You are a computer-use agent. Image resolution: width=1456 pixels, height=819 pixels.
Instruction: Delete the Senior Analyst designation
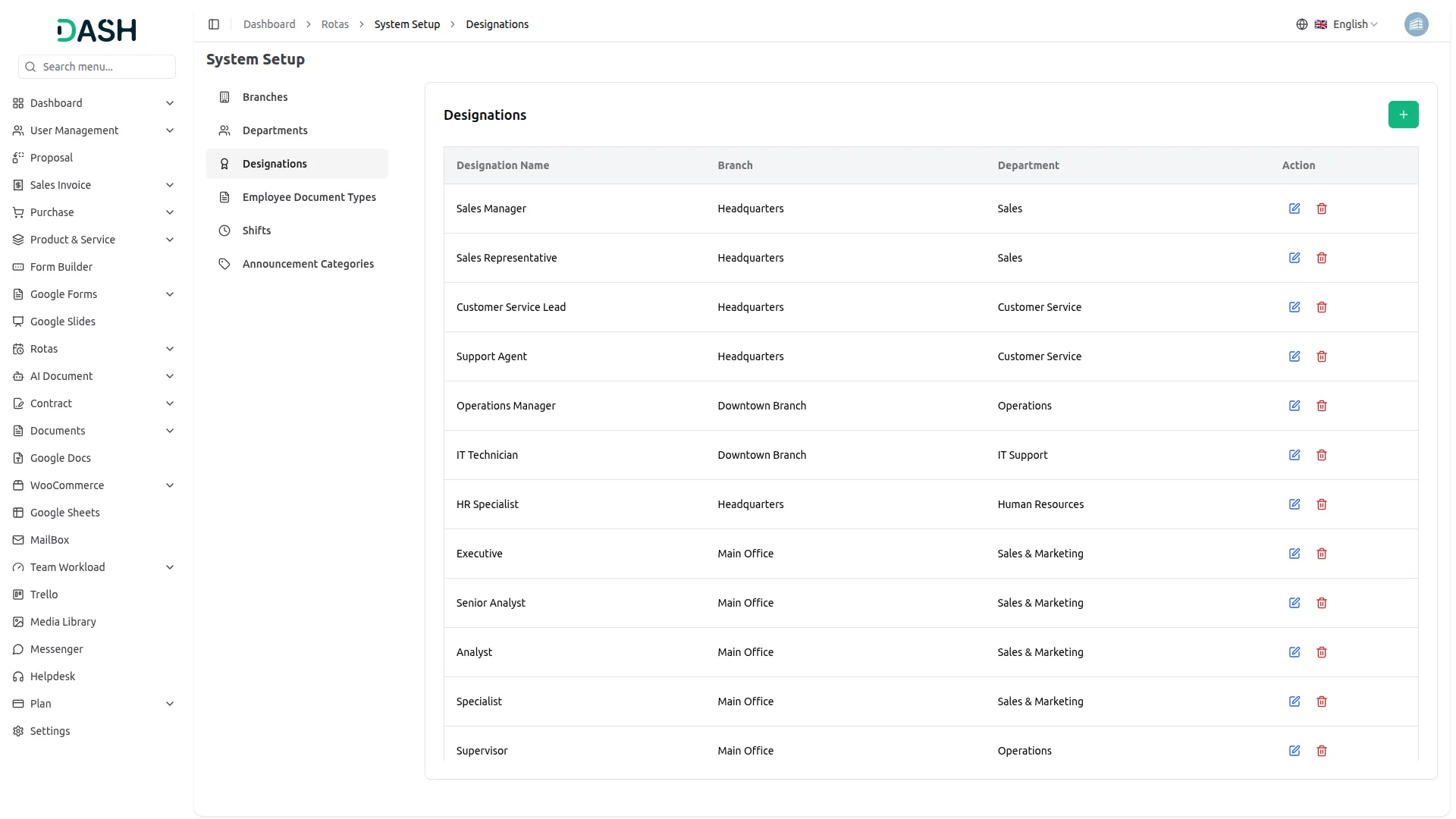click(1322, 603)
